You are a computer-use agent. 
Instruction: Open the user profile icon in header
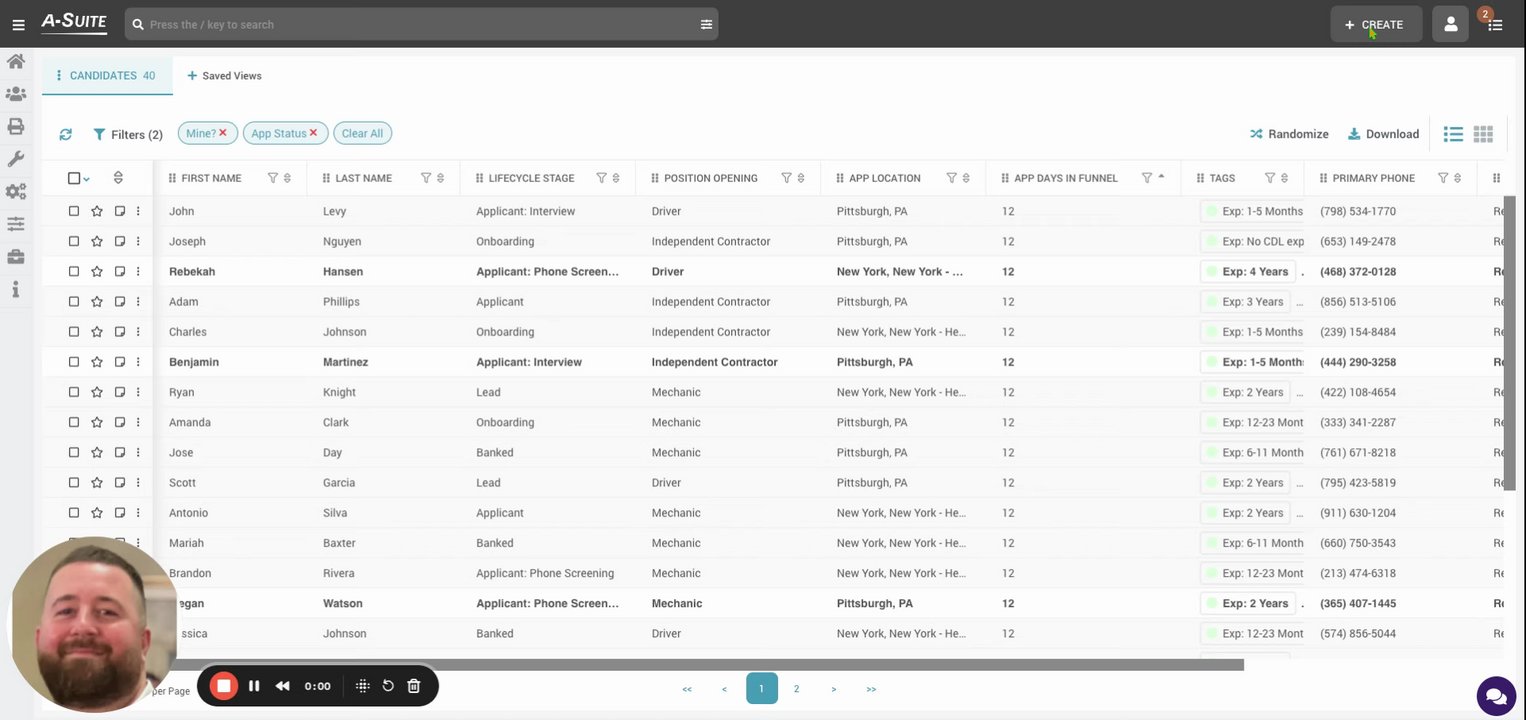click(1450, 24)
